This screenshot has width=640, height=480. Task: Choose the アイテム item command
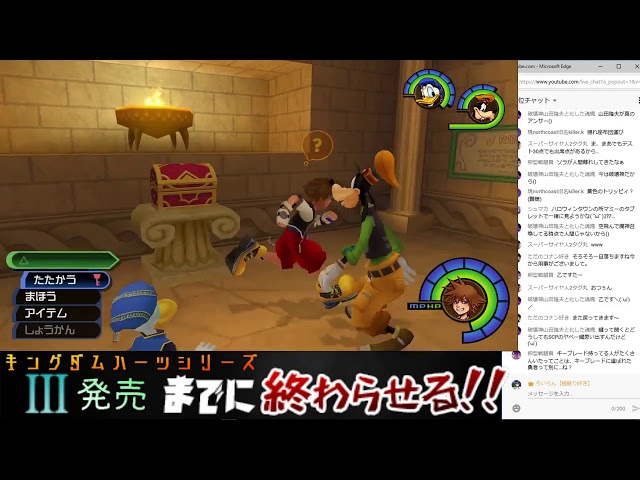(57, 313)
